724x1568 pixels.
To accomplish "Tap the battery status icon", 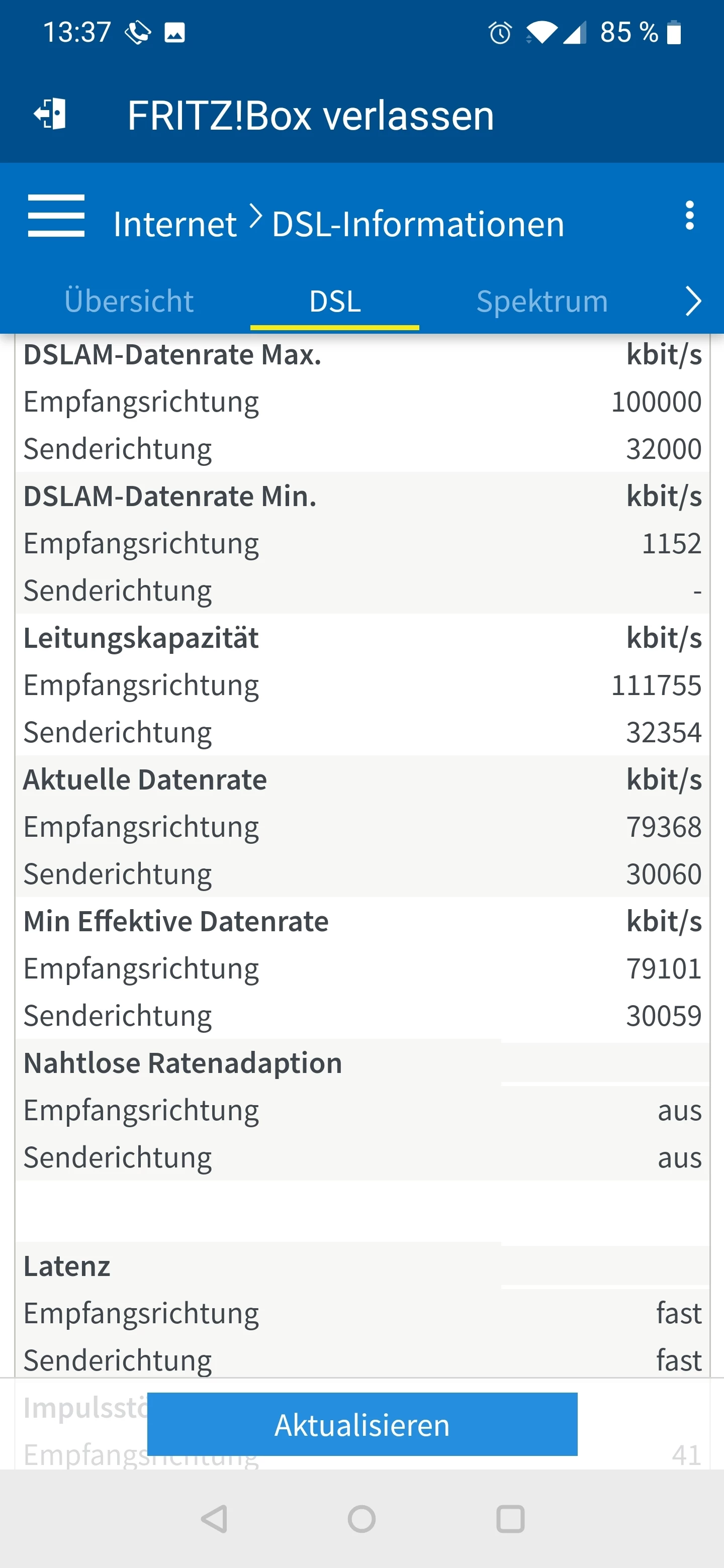I will click(x=673, y=33).
